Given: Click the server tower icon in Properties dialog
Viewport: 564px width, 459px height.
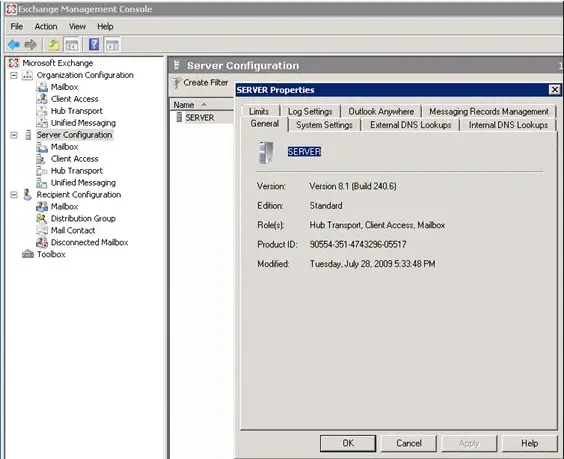Looking at the screenshot, I should click(266, 153).
